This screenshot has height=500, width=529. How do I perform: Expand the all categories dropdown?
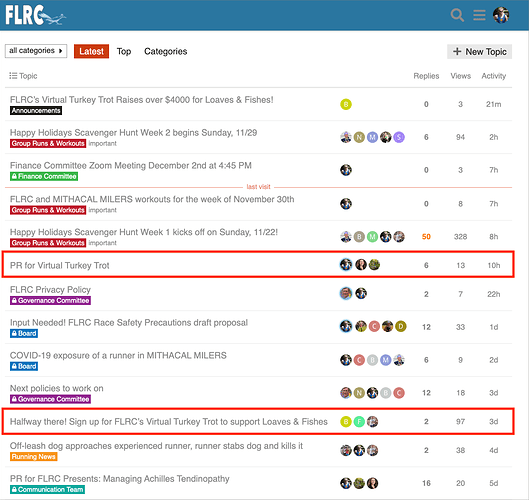point(36,51)
